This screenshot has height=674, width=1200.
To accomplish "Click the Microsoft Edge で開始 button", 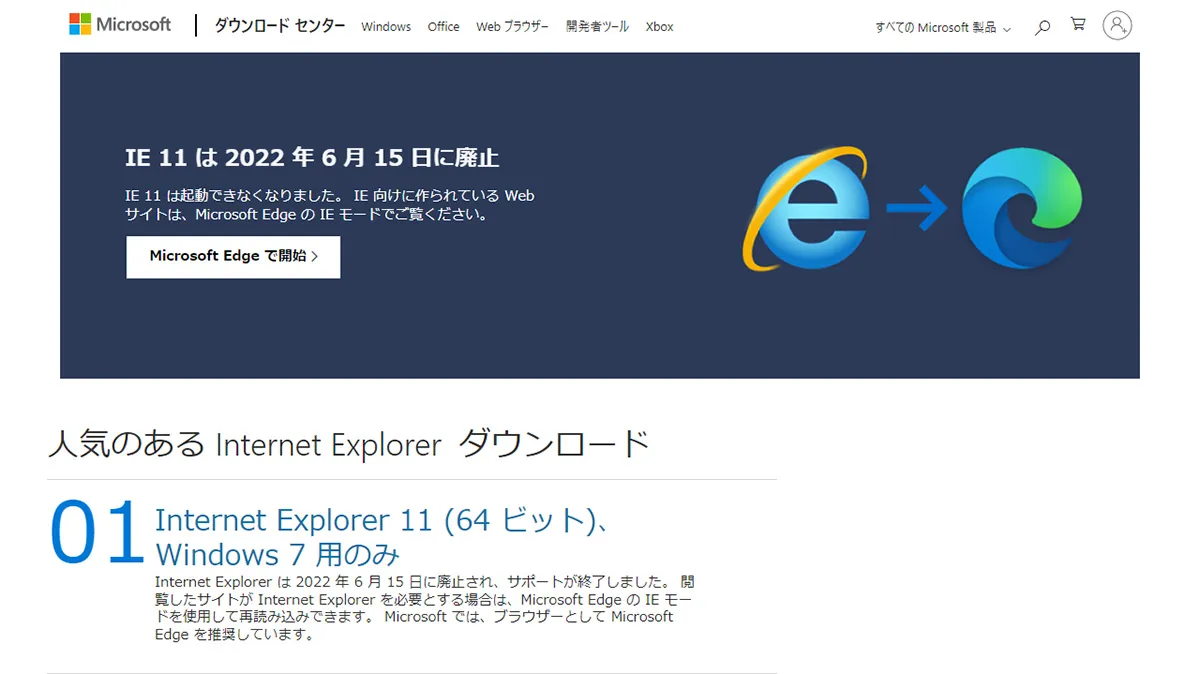I will tap(232, 256).
